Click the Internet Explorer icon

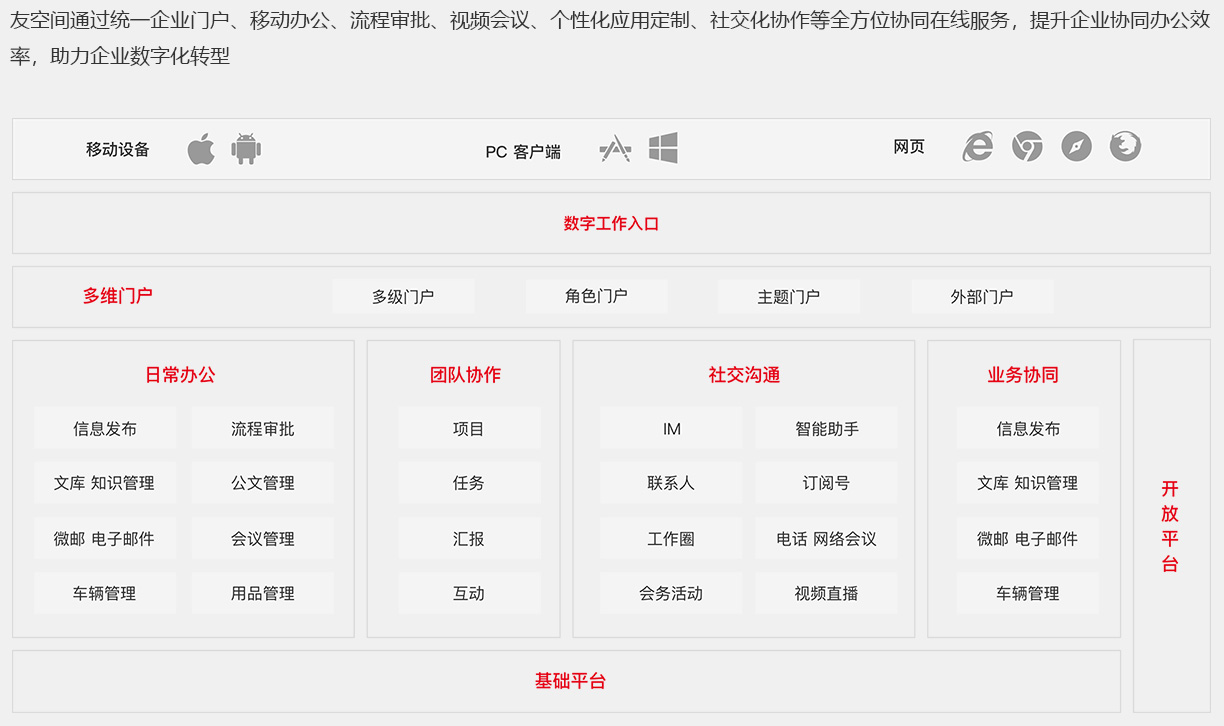point(977,147)
